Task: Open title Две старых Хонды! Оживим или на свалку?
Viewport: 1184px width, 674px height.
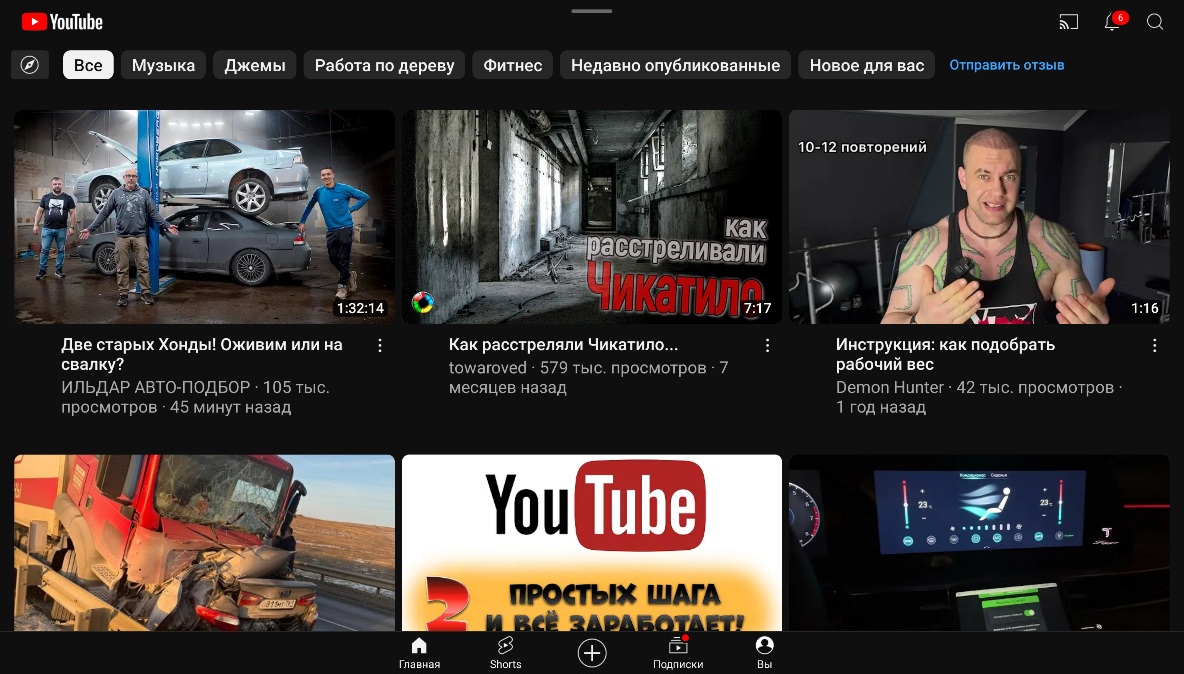Action: [x=202, y=354]
